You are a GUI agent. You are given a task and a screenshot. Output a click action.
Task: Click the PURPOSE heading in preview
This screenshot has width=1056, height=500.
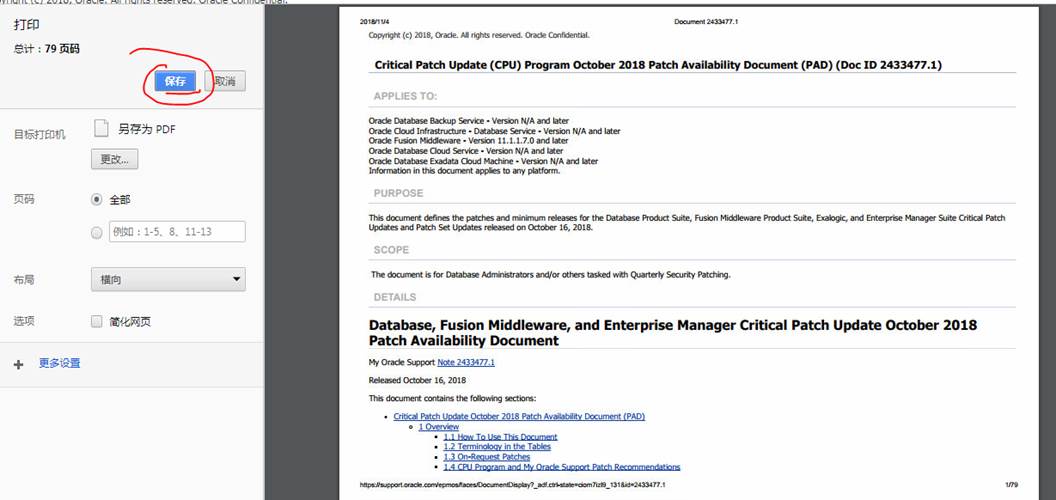399,193
